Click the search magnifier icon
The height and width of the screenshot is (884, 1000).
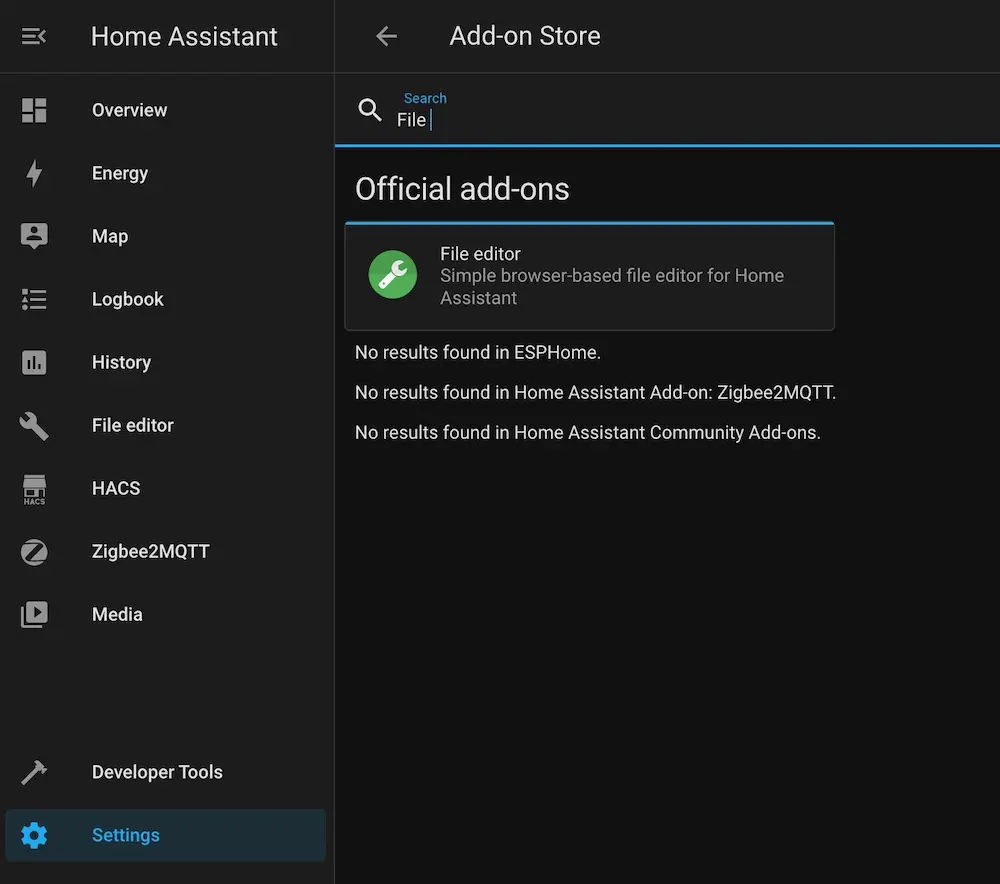point(370,111)
